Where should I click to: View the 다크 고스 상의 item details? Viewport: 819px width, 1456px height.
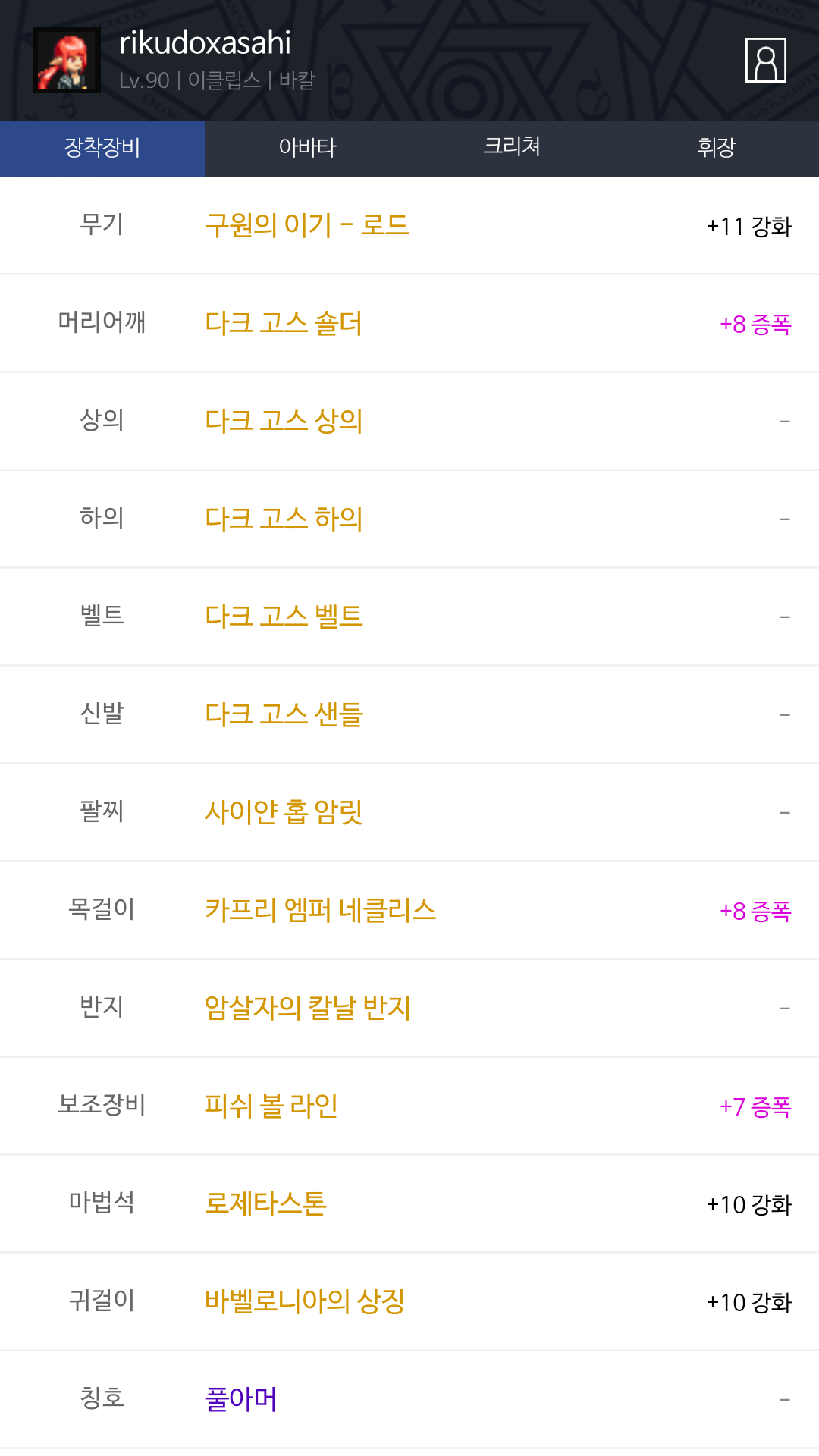coord(284,421)
